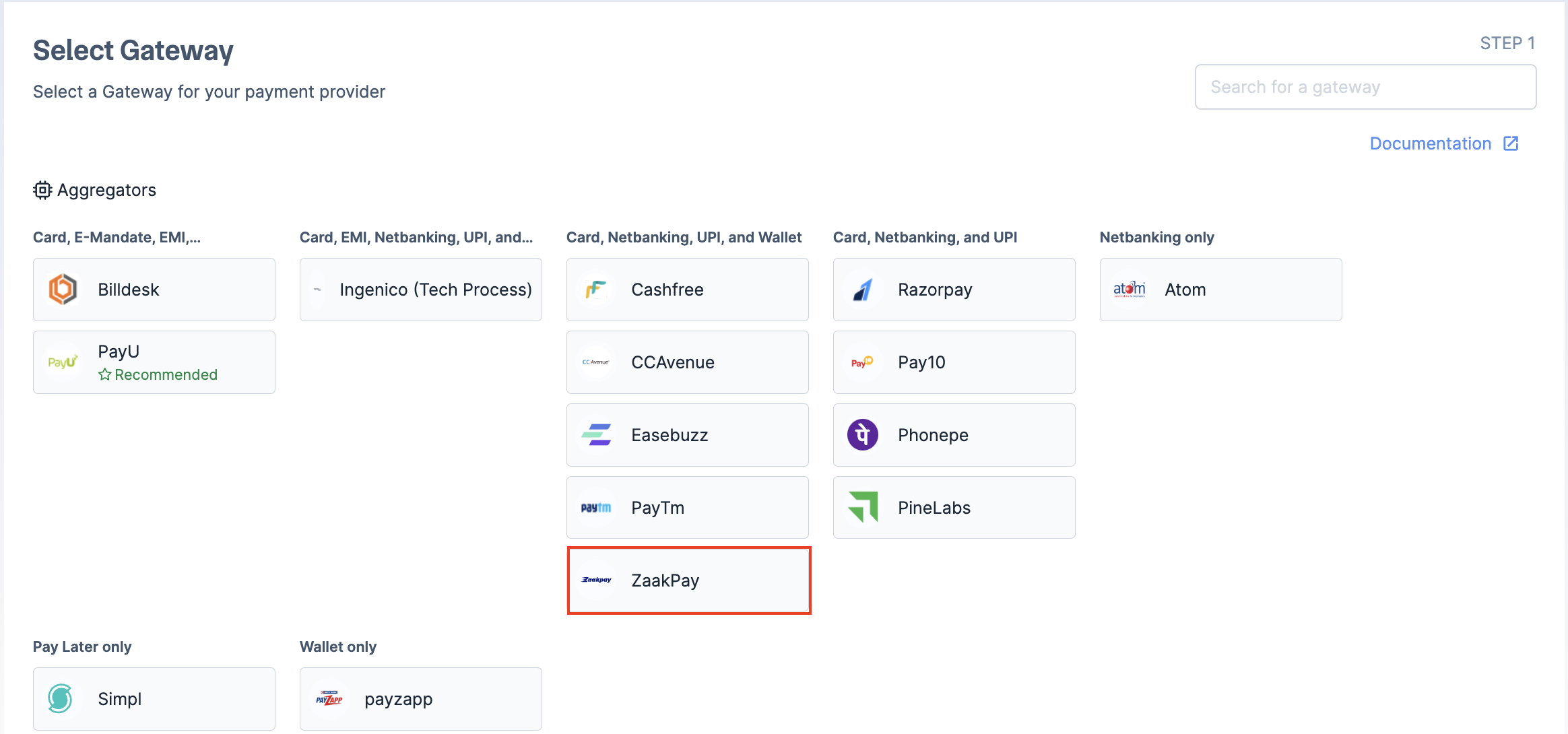Click the green PineLabs logo
The height and width of the screenshot is (734, 1568).
[863, 507]
